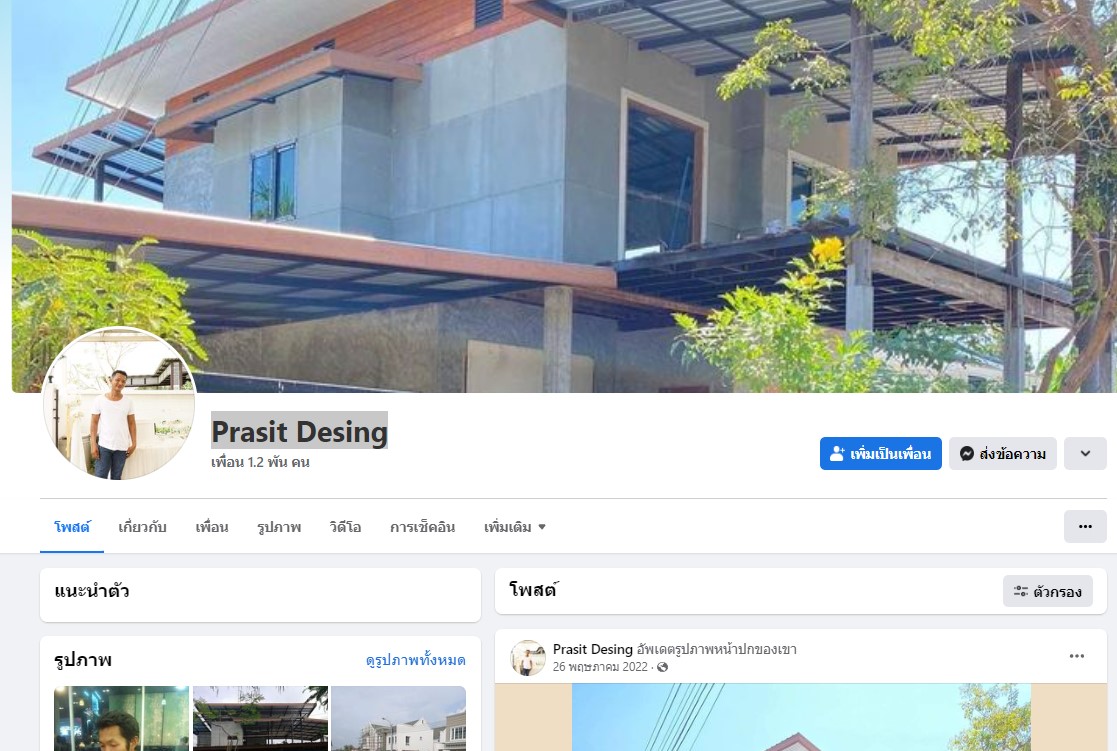Open the circular profile picture

click(x=120, y=403)
